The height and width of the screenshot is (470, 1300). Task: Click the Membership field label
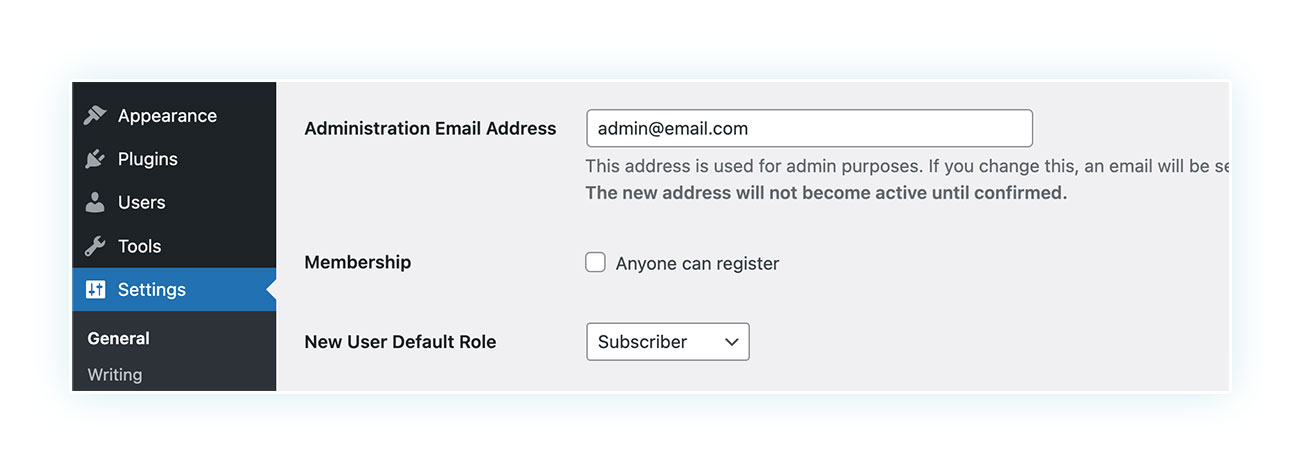click(357, 262)
